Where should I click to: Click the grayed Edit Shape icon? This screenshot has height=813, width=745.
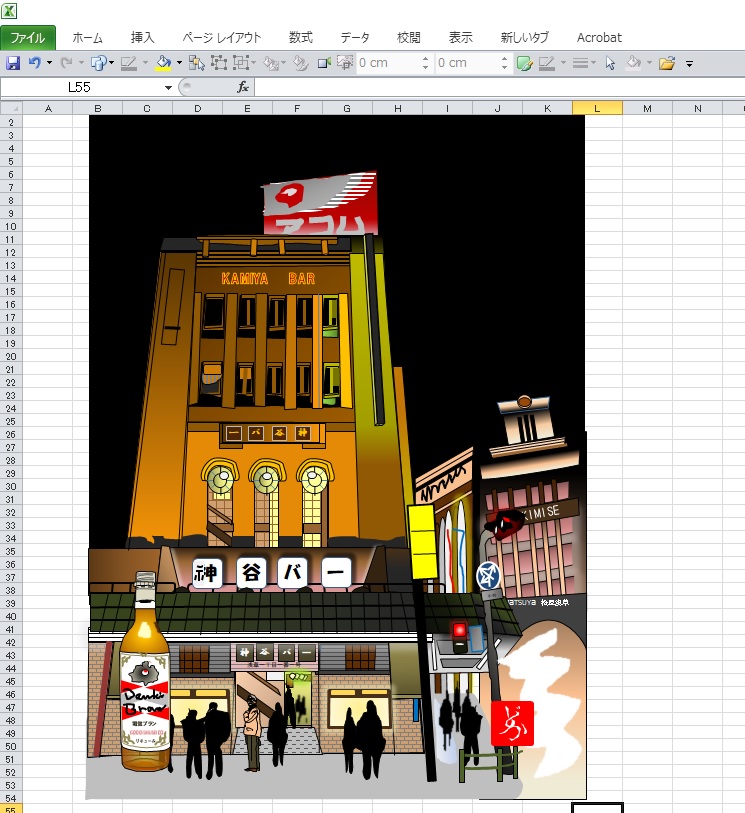271,63
